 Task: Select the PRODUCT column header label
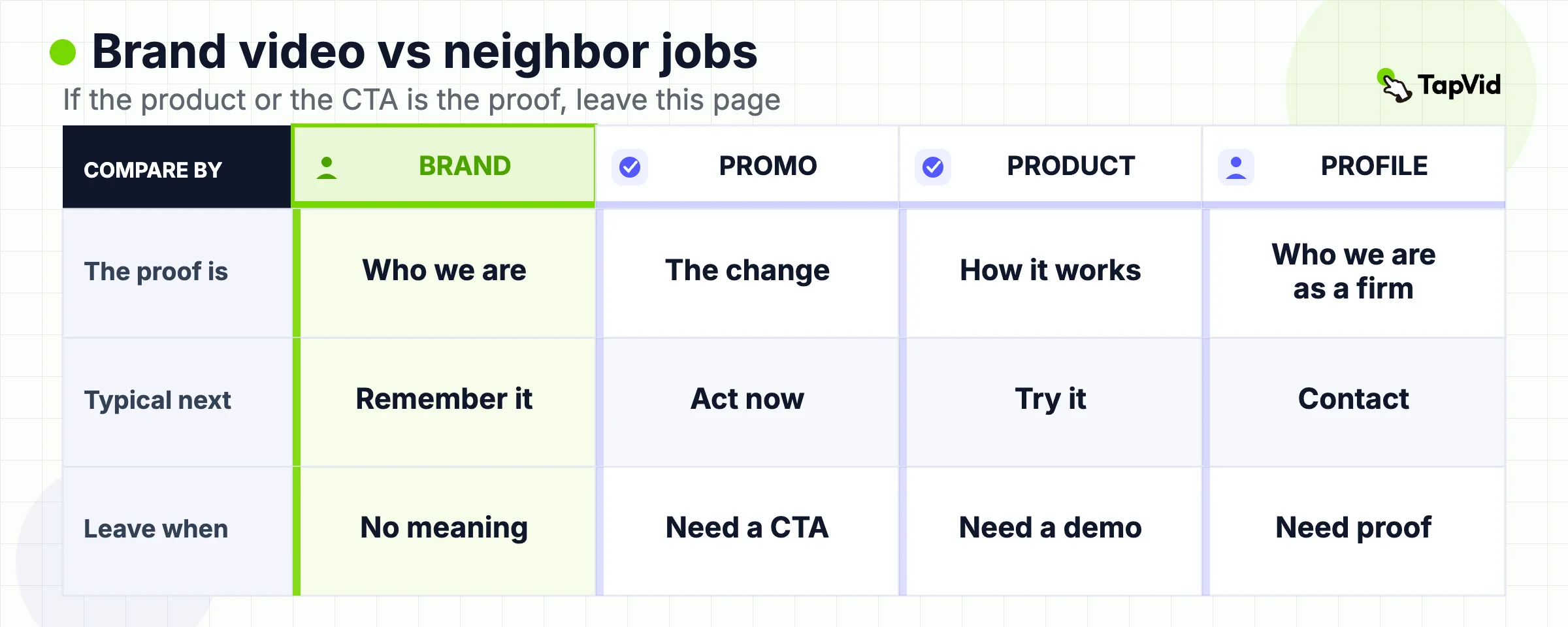[x=1071, y=166]
